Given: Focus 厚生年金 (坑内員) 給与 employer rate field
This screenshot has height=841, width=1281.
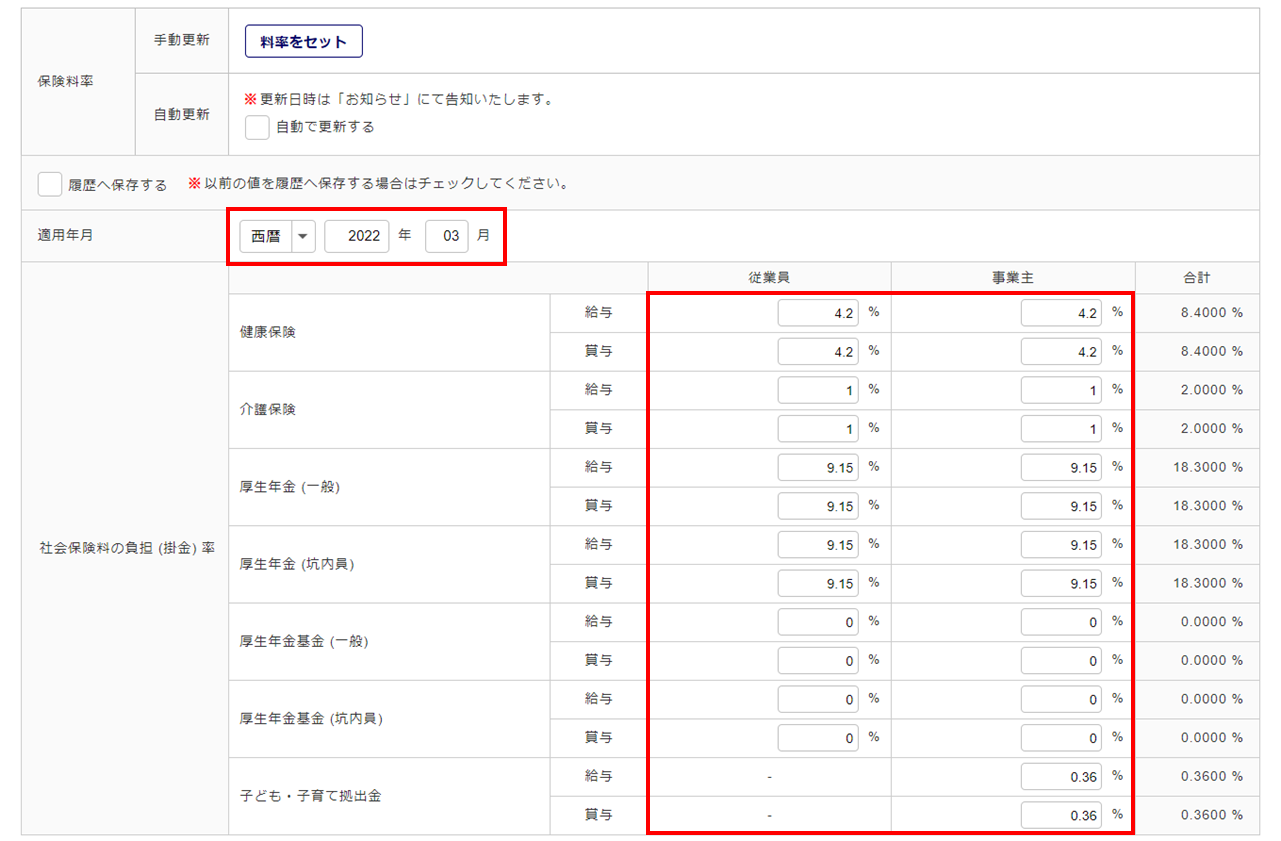Looking at the screenshot, I should click(1061, 545).
